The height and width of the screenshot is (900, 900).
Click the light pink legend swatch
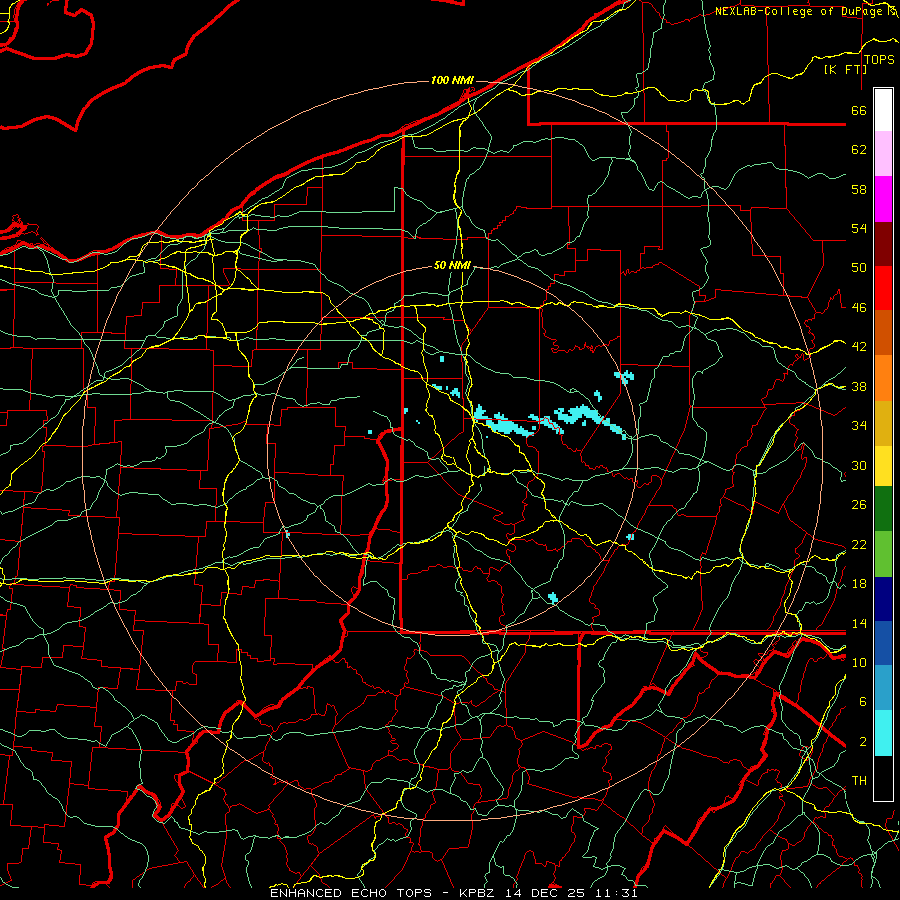point(883,154)
